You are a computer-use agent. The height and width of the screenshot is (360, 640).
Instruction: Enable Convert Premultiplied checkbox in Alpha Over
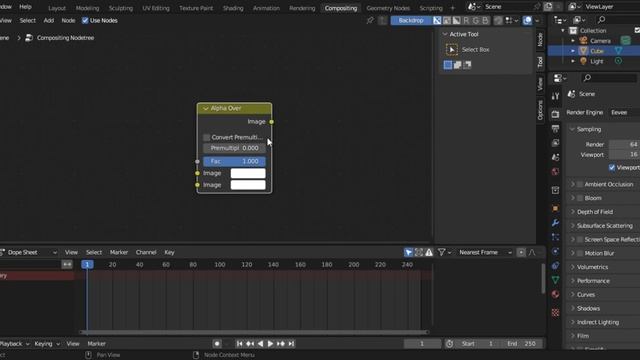click(207, 137)
